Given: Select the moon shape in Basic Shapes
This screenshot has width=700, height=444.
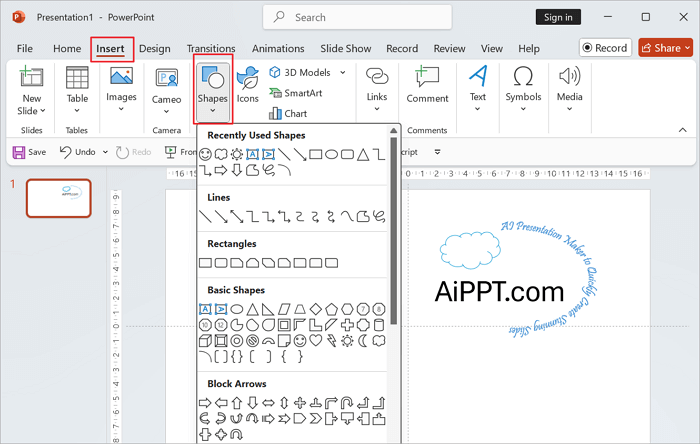Looking at the screenshot, I should 363,341.
